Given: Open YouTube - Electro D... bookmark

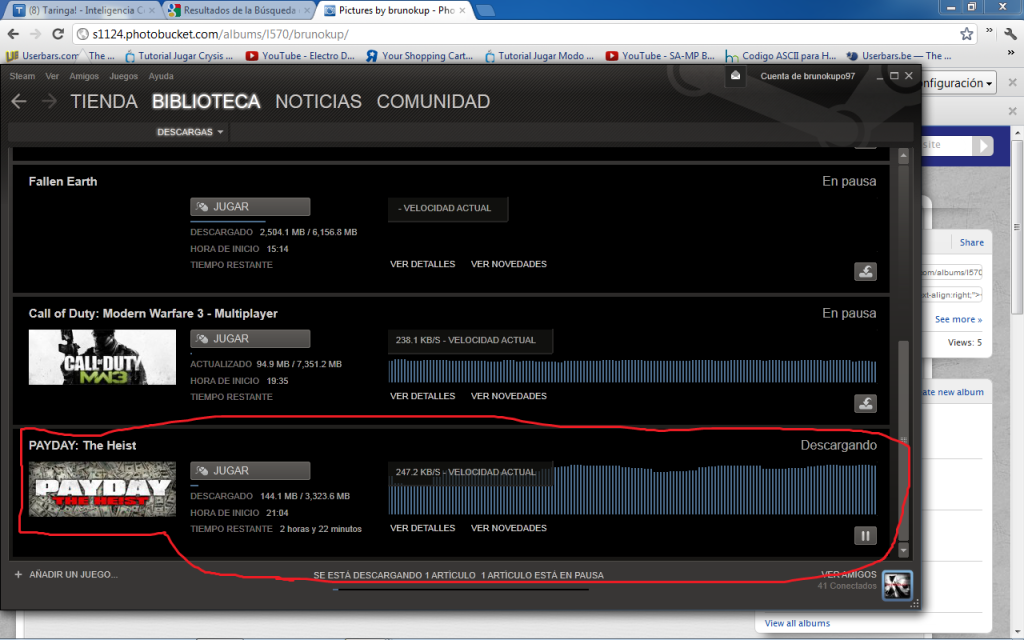Looking at the screenshot, I should (x=300, y=56).
